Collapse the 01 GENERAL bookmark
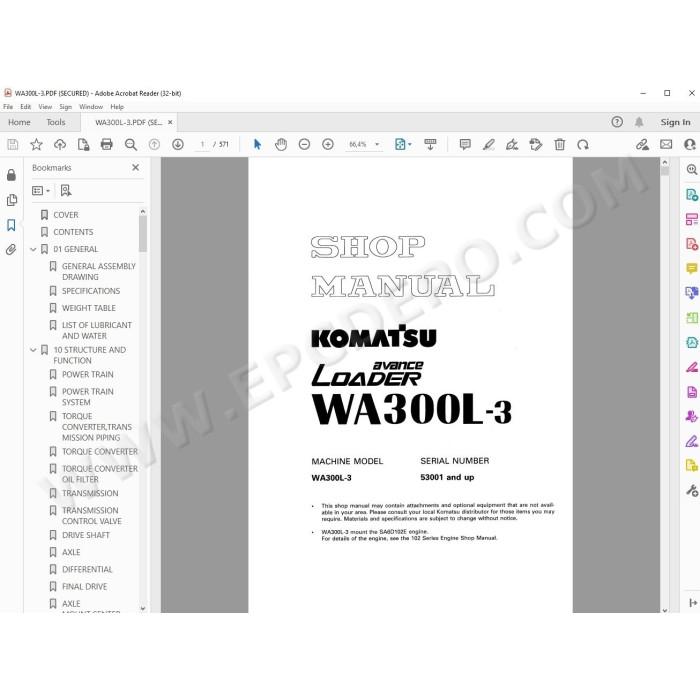This screenshot has width=700, height=700. tap(33, 250)
